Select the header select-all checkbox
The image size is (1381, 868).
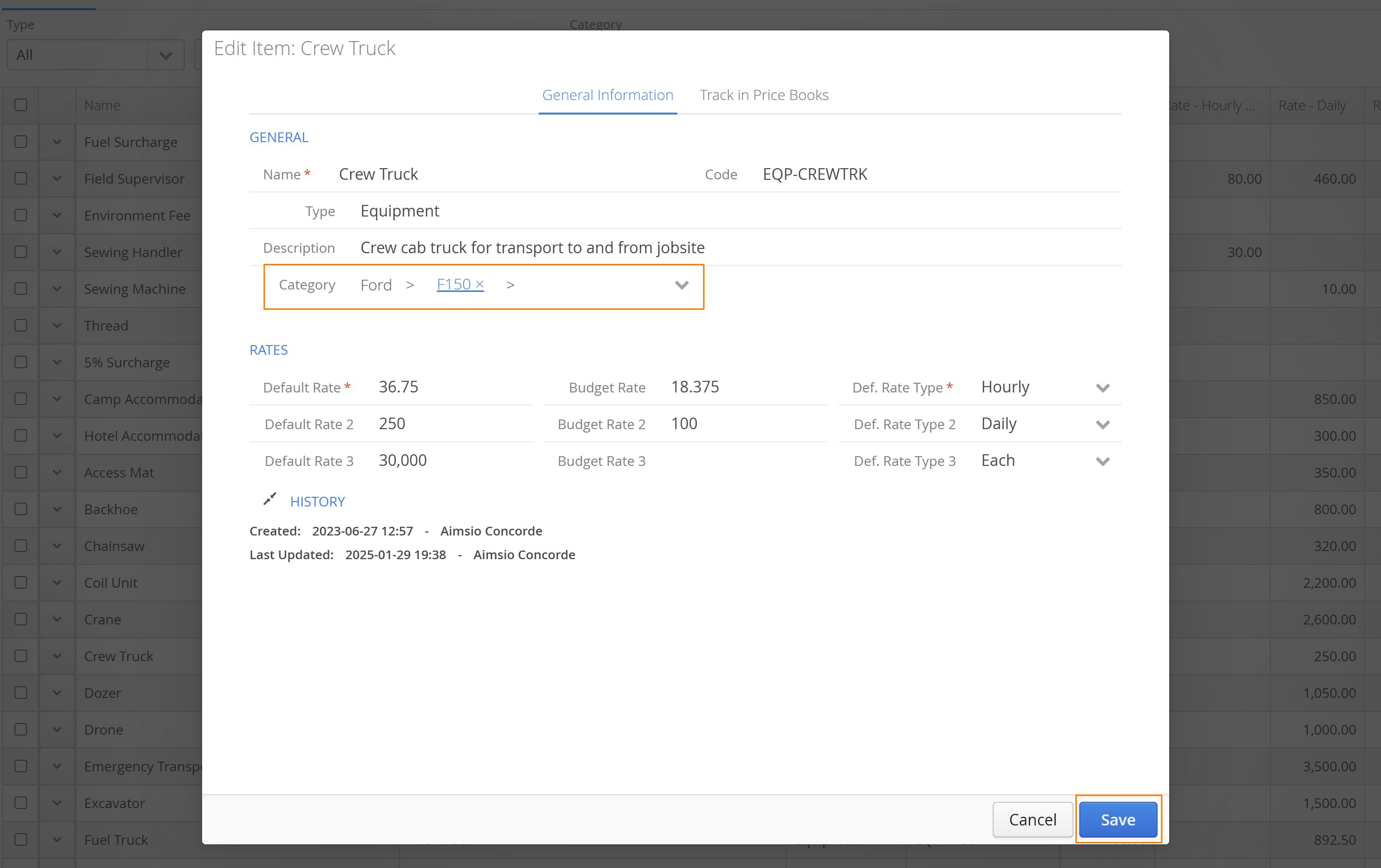tap(21, 105)
